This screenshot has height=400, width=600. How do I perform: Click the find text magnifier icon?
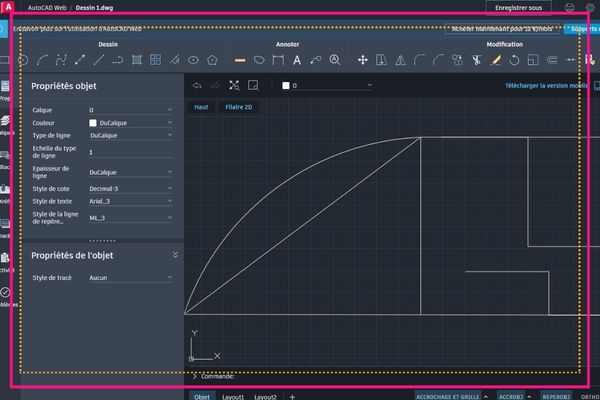(335, 60)
